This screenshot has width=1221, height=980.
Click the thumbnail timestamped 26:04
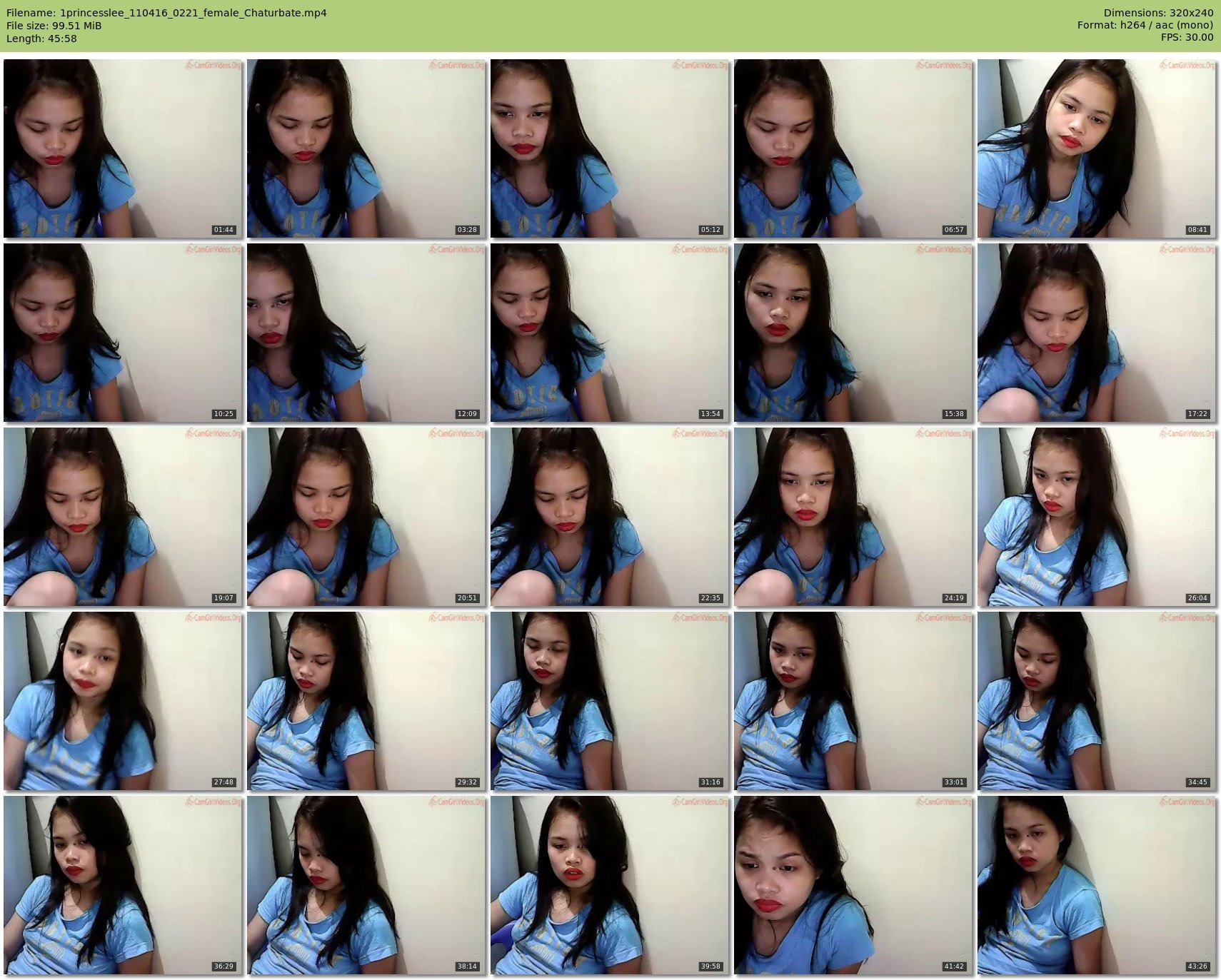tap(1097, 517)
